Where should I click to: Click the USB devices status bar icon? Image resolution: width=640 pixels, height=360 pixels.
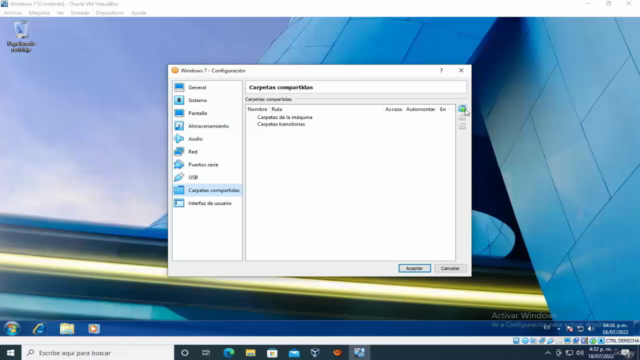point(551,340)
